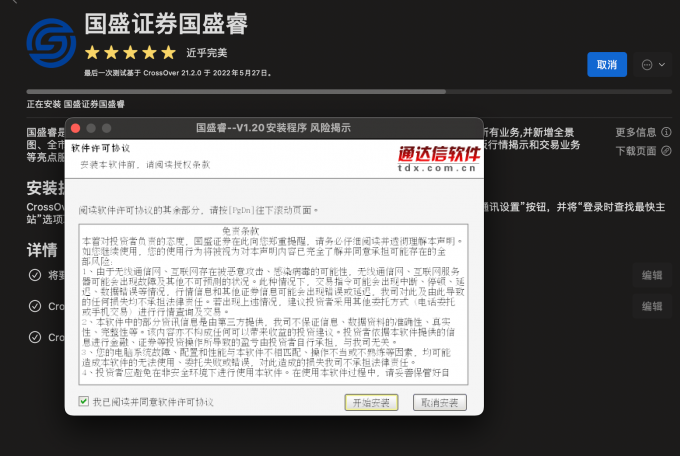
Task: Click the second 编辑 edit button
Action: click(652, 306)
